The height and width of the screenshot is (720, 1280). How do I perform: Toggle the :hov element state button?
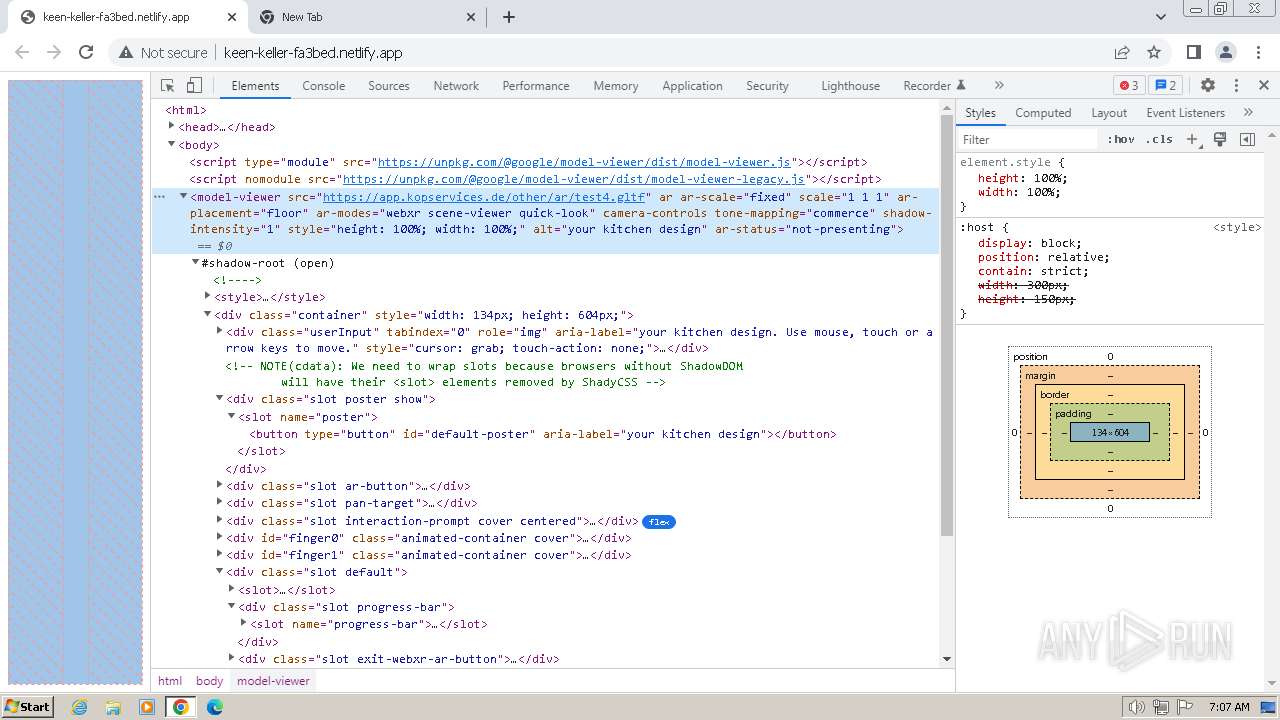click(x=1120, y=140)
